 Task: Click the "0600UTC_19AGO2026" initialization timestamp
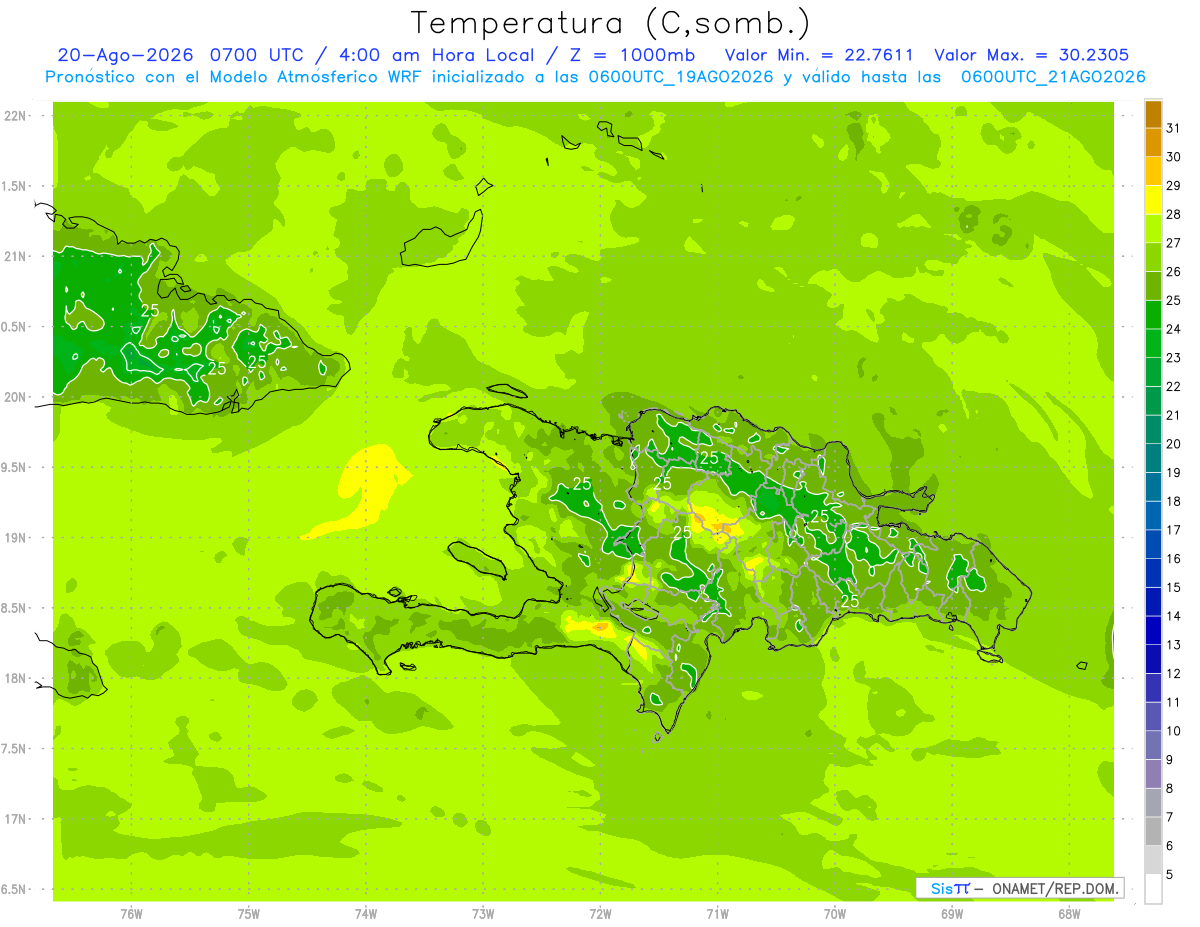coord(680,77)
